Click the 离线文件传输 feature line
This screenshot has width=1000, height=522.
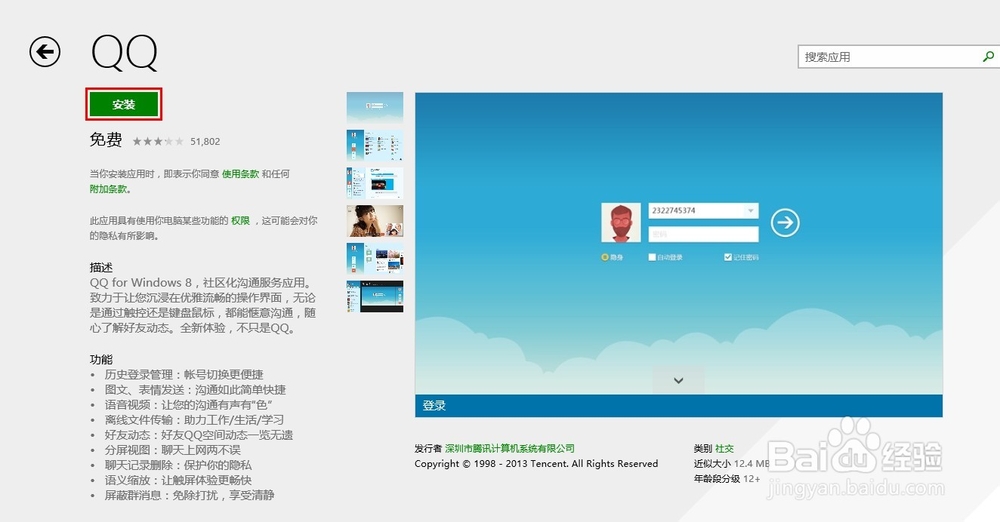click(194, 420)
